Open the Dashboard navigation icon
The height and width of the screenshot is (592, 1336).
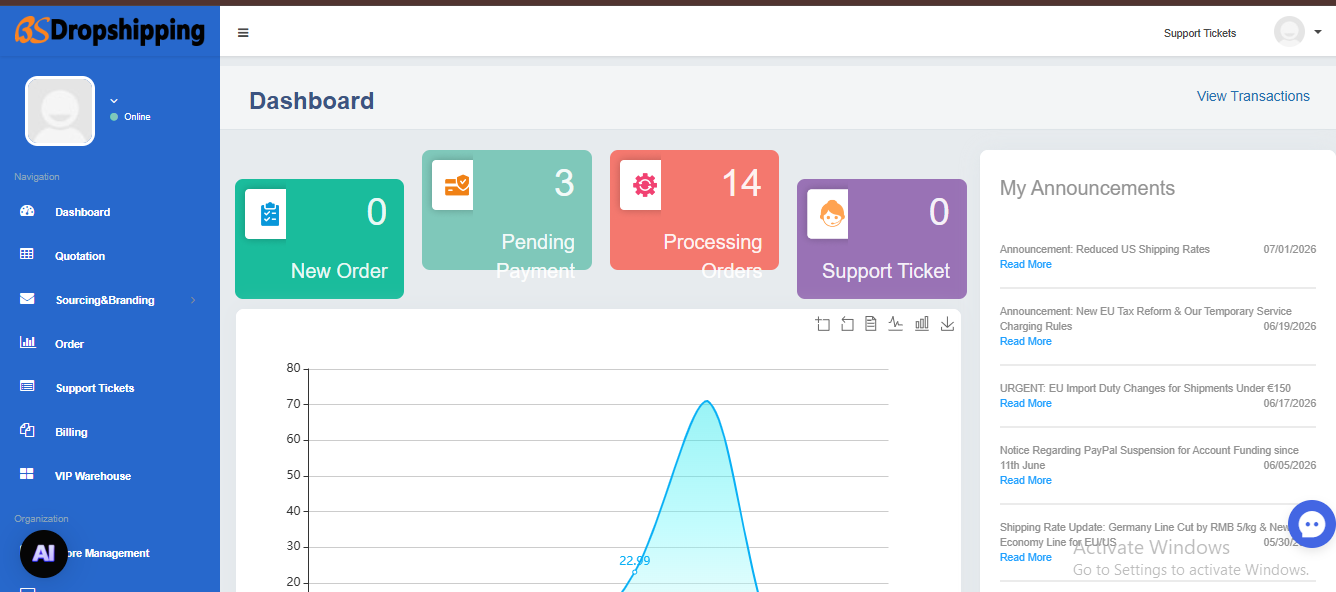point(27,211)
